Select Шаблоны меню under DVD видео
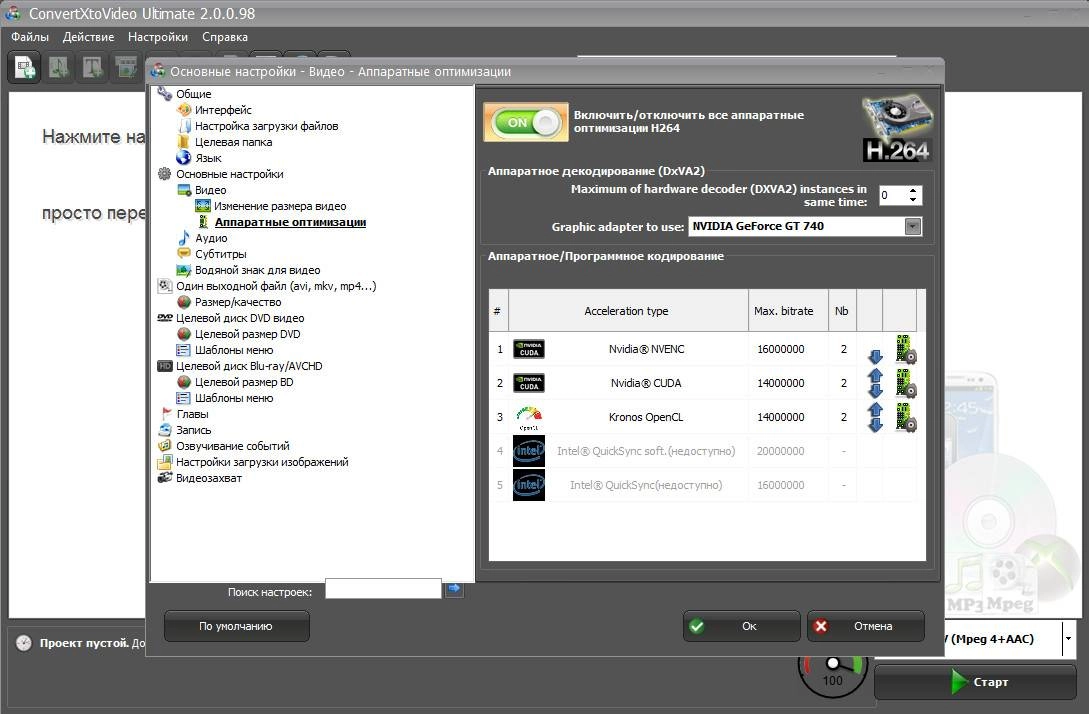The image size is (1089, 714). 234,349
